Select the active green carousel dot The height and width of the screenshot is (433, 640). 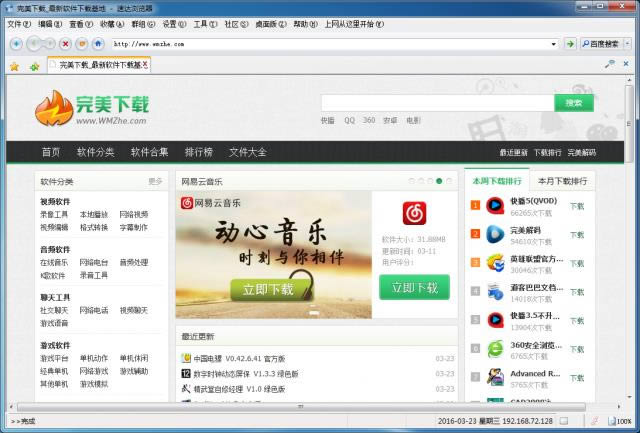tap(439, 181)
